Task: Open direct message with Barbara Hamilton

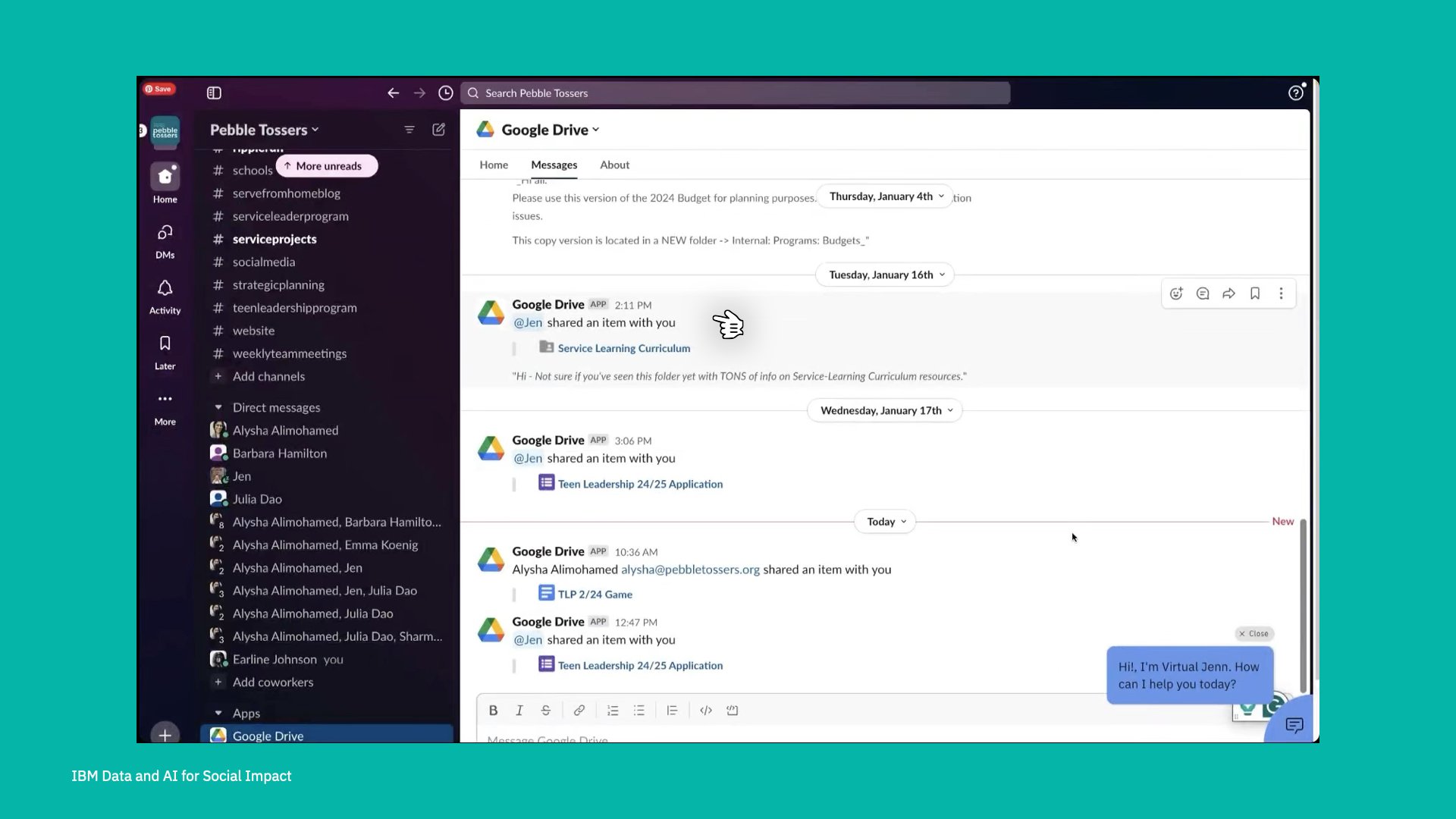Action: coord(279,453)
